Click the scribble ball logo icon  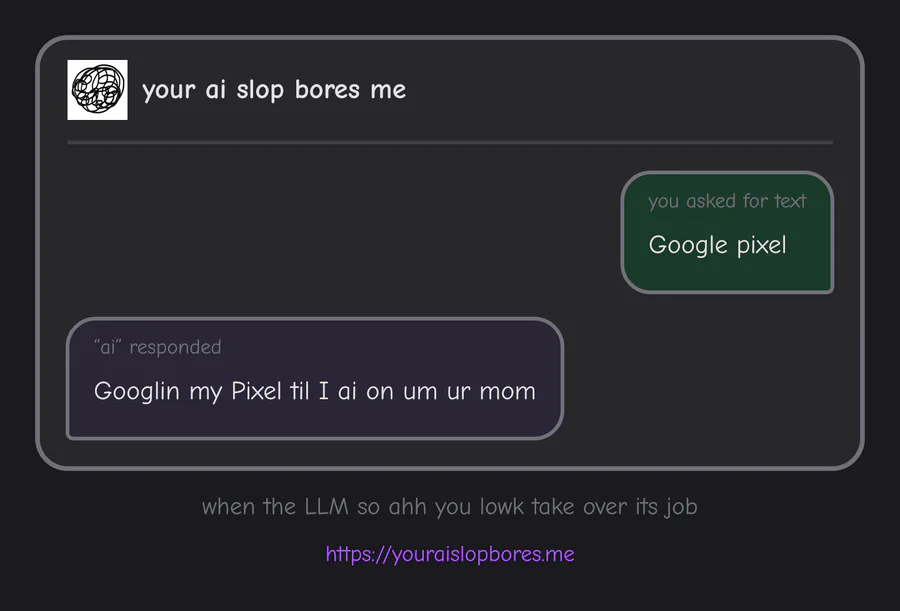[x=97, y=90]
